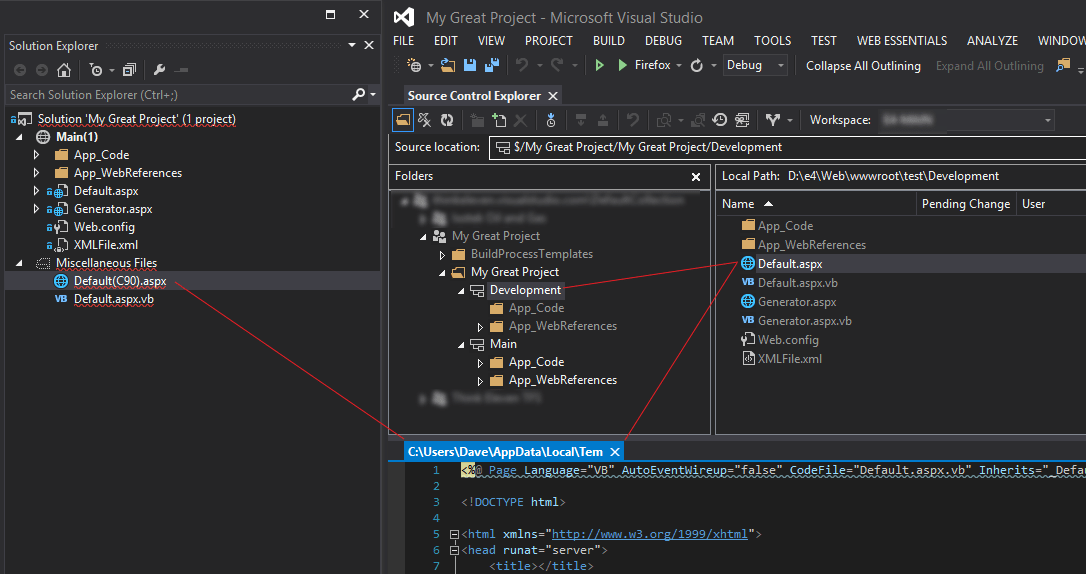Click the Save All toolbar icon
1086x574 pixels.
492,65
